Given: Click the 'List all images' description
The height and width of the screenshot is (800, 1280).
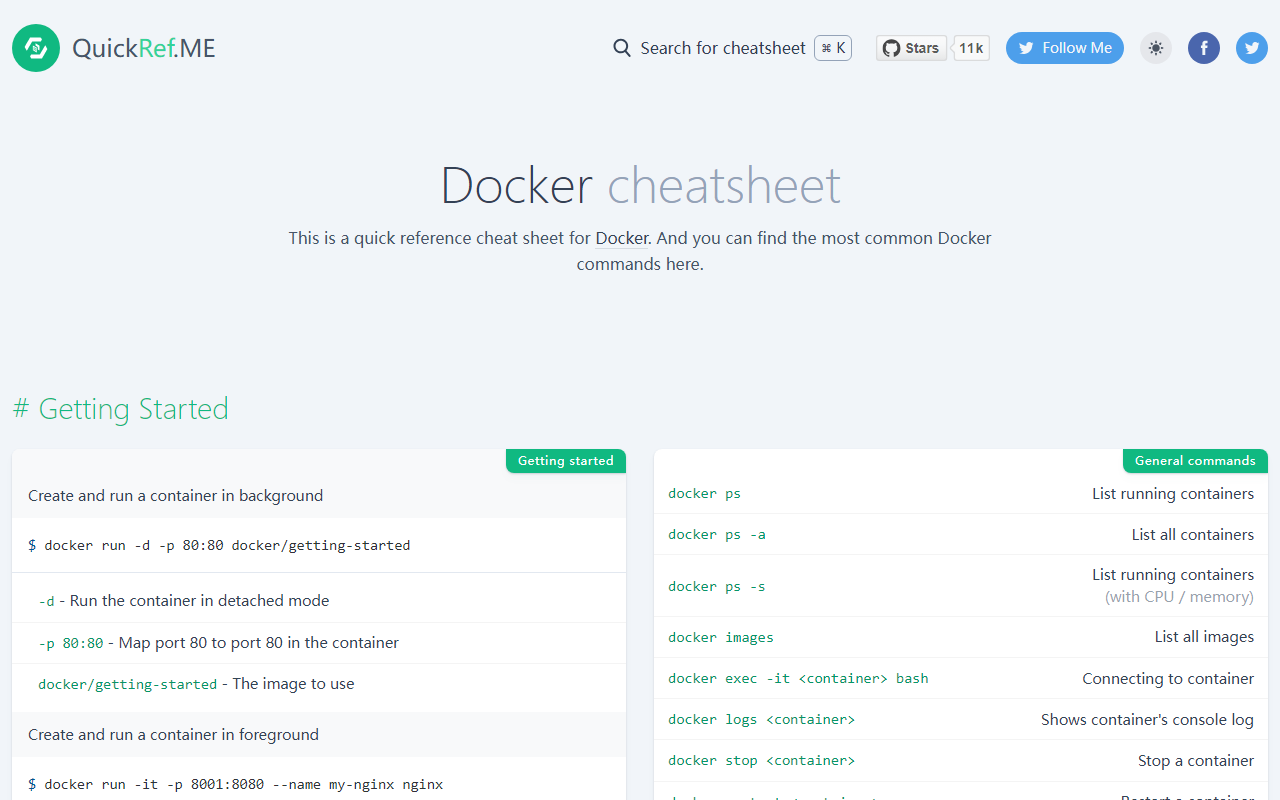Looking at the screenshot, I should tap(1204, 637).
